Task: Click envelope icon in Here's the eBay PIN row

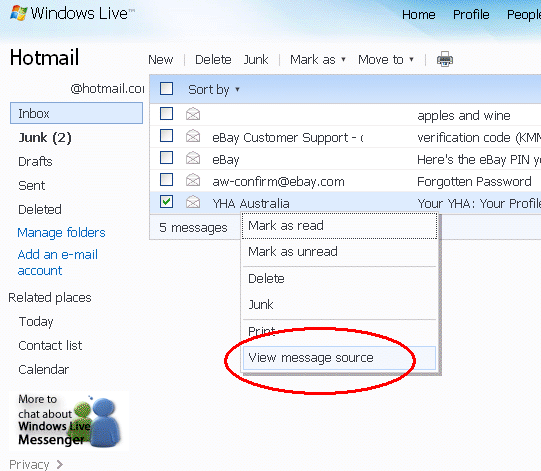Action: (193, 158)
